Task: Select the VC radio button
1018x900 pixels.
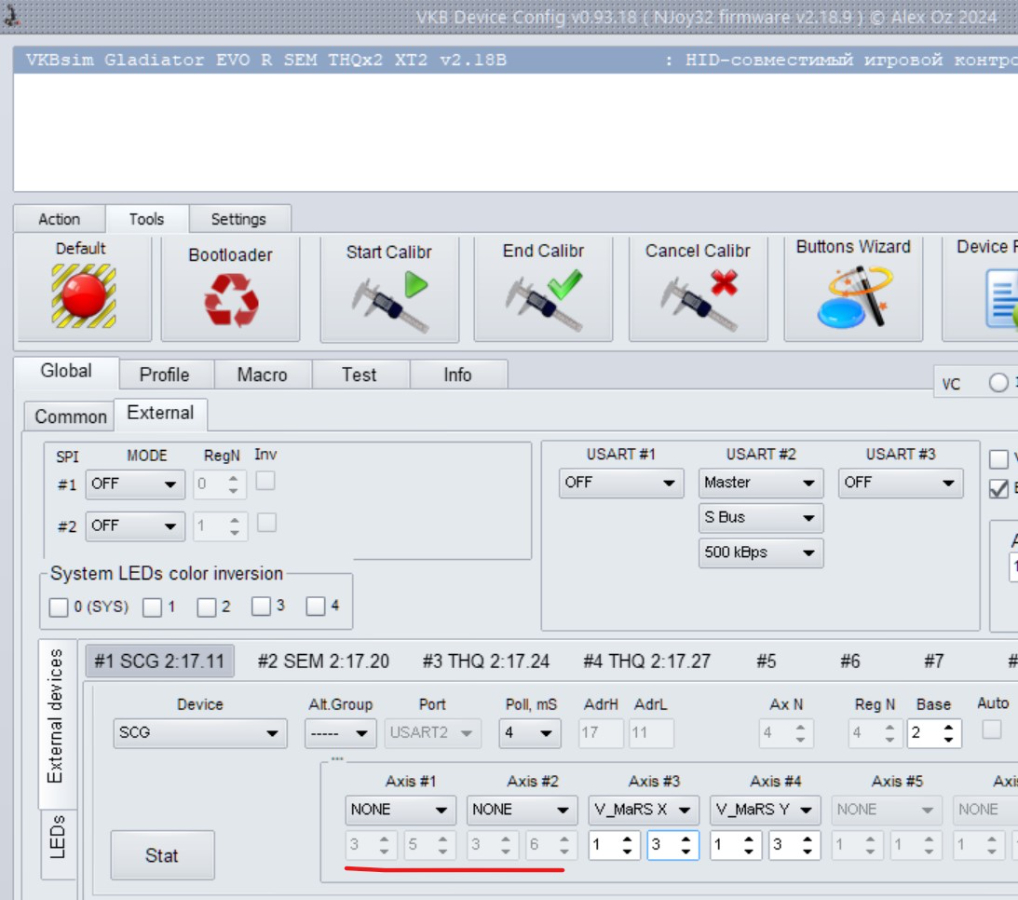Action: [999, 383]
